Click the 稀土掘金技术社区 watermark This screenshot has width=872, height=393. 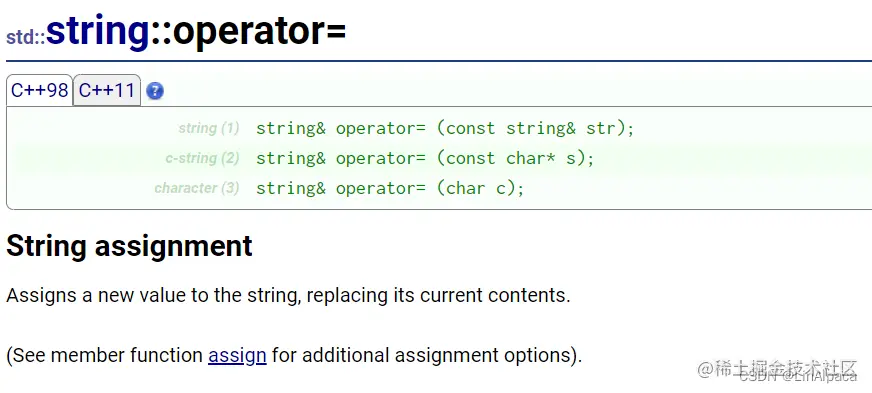(x=777, y=367)
